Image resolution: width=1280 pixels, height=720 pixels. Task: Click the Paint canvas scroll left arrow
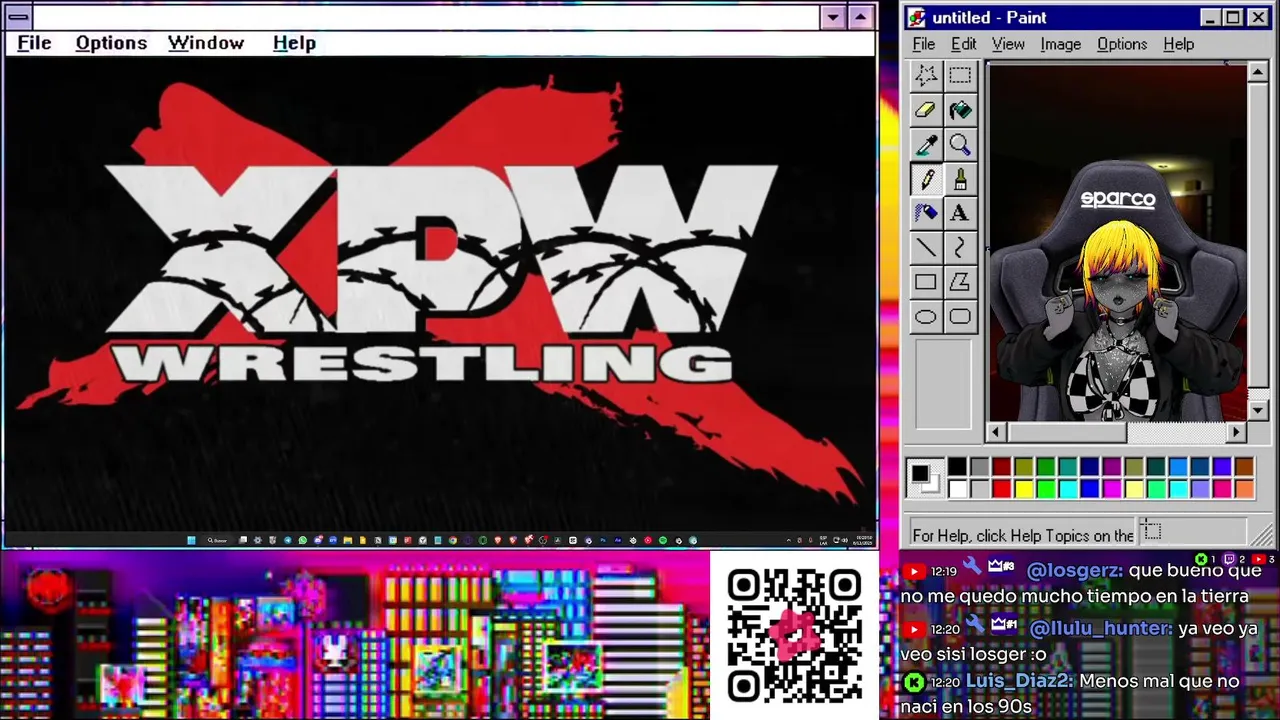point(995,432)
